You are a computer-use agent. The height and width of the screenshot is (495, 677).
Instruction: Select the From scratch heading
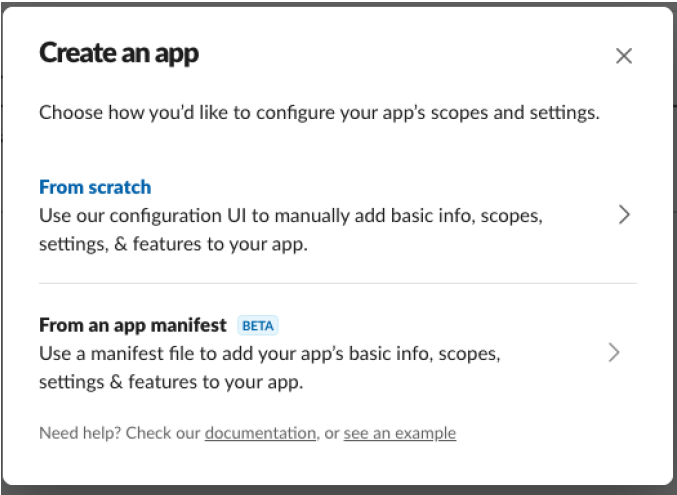click(95, 187)
